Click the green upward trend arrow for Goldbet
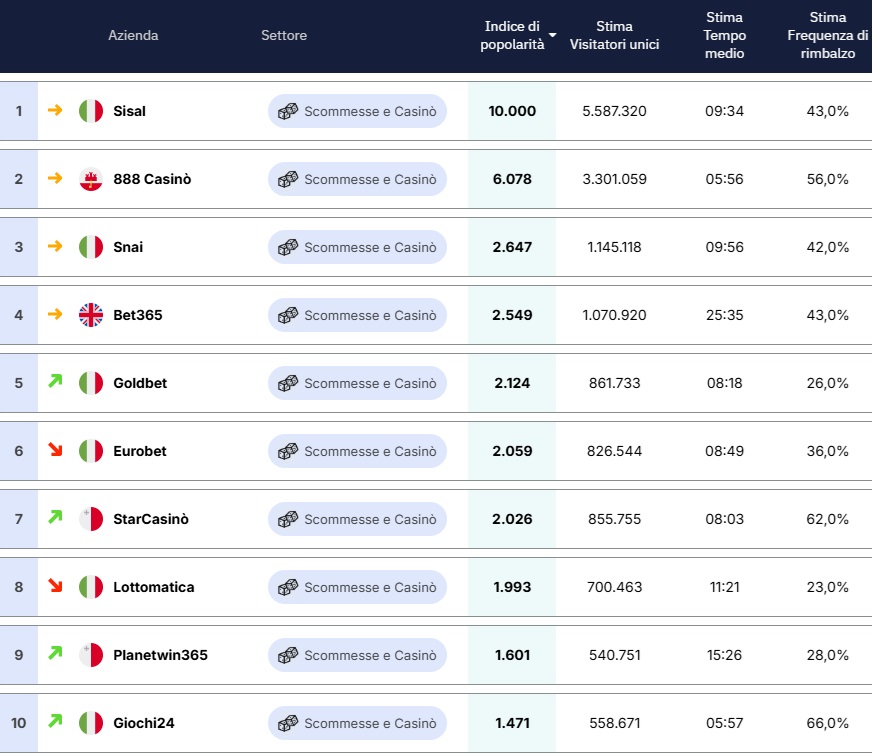 pyautogui.click(x=55, y=381)
